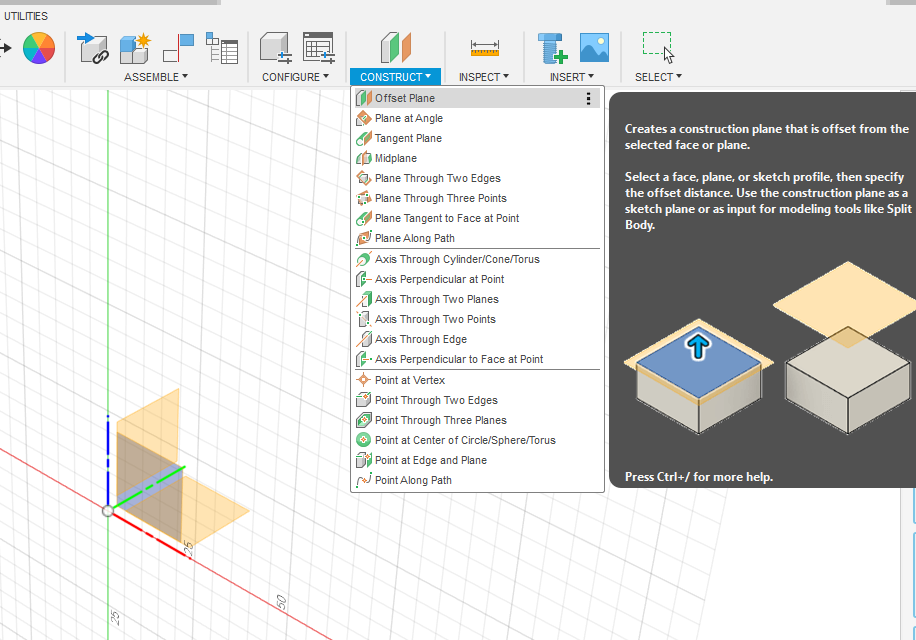This screenshot has width=916, height=640.
Task: Open the Utilities tab
Action: point(26,16)
